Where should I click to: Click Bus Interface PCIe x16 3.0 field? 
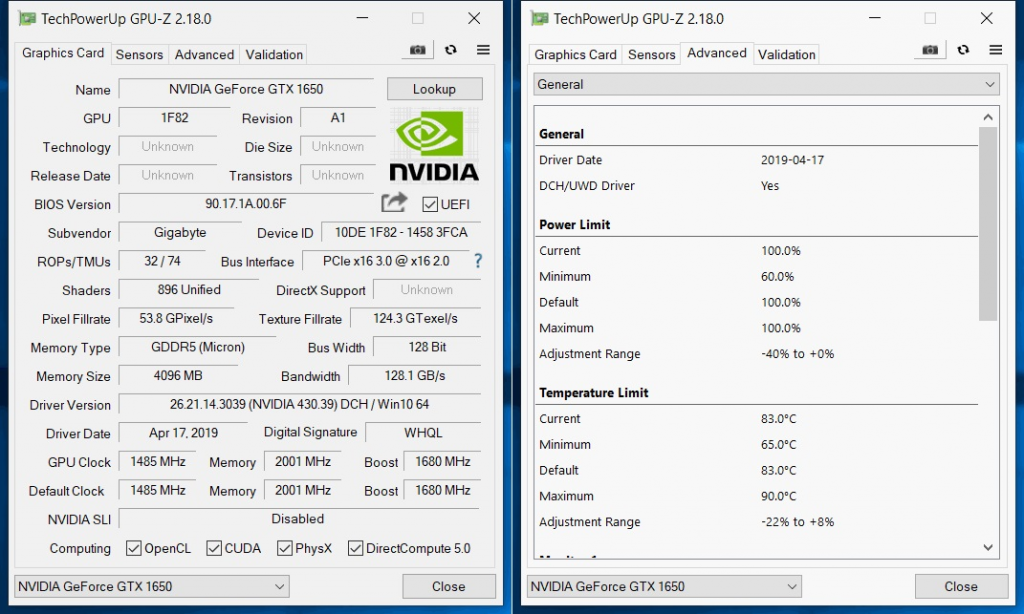click(x=386, y=261)
